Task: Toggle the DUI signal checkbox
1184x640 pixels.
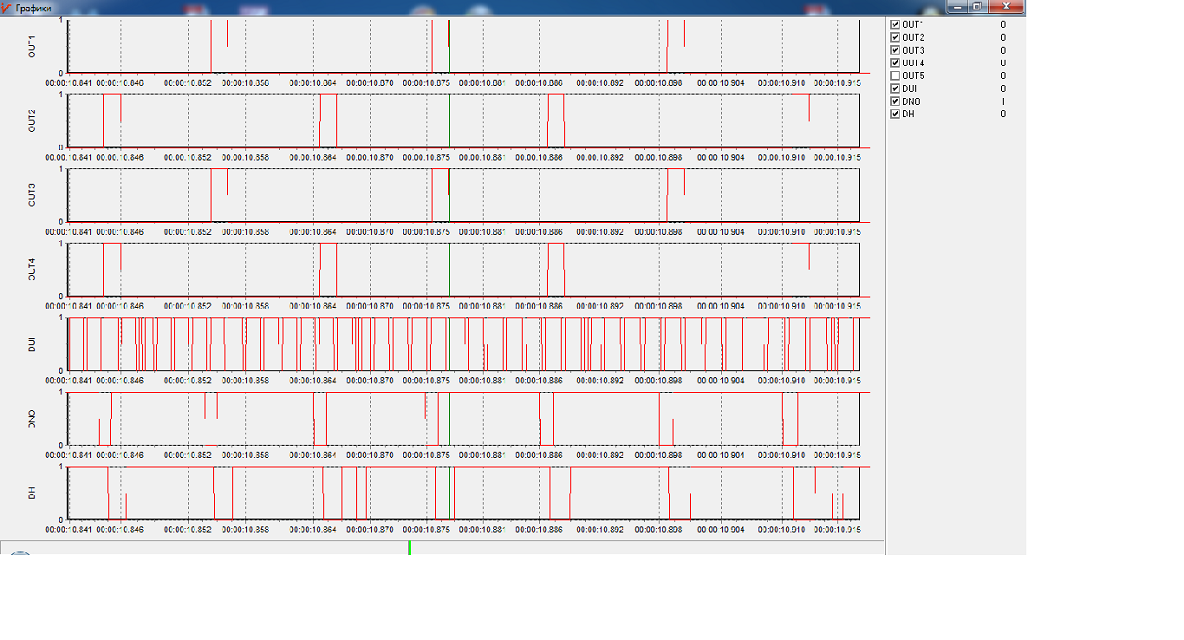Action: tap(895, 89)
